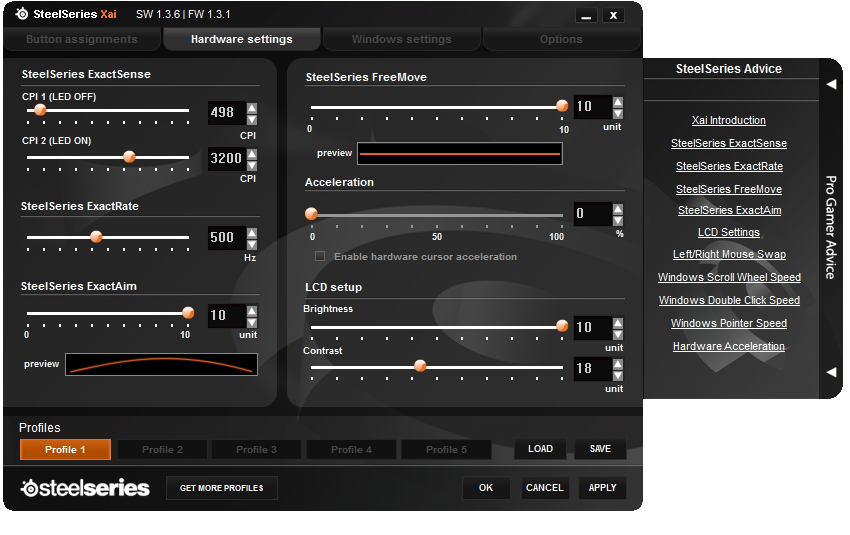This screenshot has height=535, width=850.
Task: Decrease CPI 2 value with down arrow
Action: click(x=252, y=164)
